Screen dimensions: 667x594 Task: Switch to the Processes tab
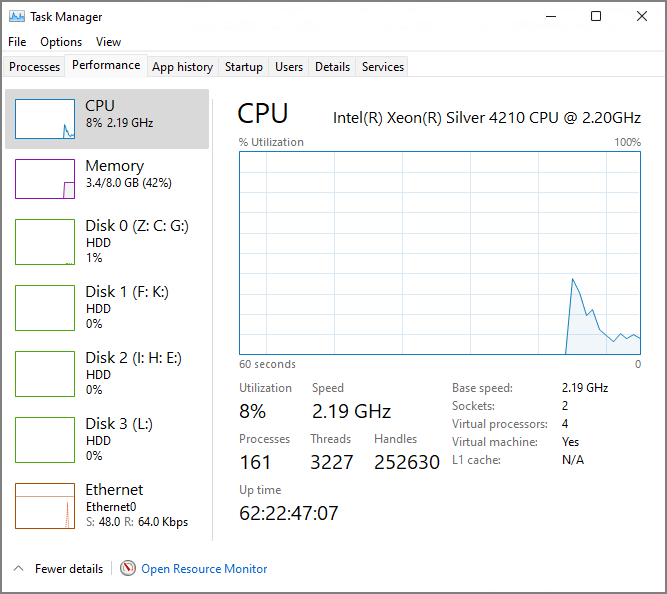pos(35,67)
